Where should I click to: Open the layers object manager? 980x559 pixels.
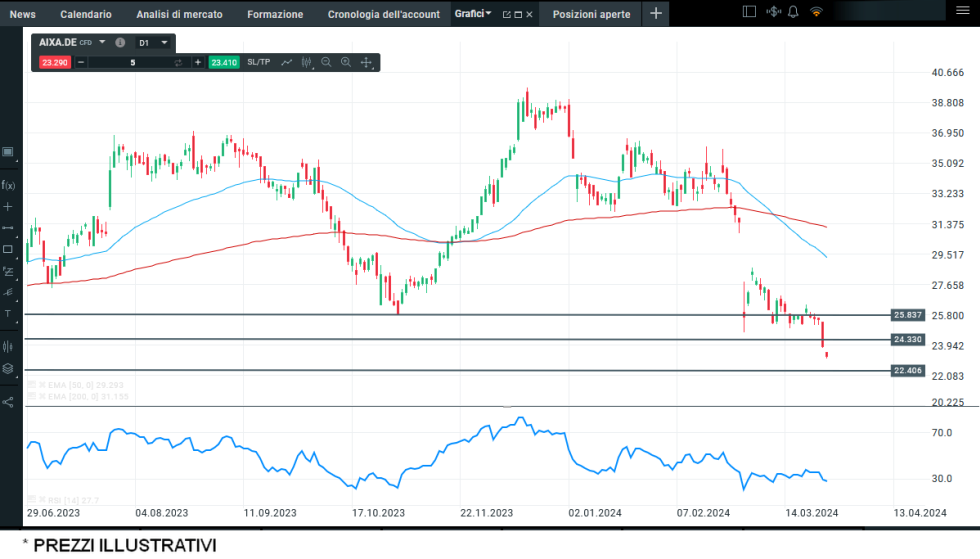point(8,369)
